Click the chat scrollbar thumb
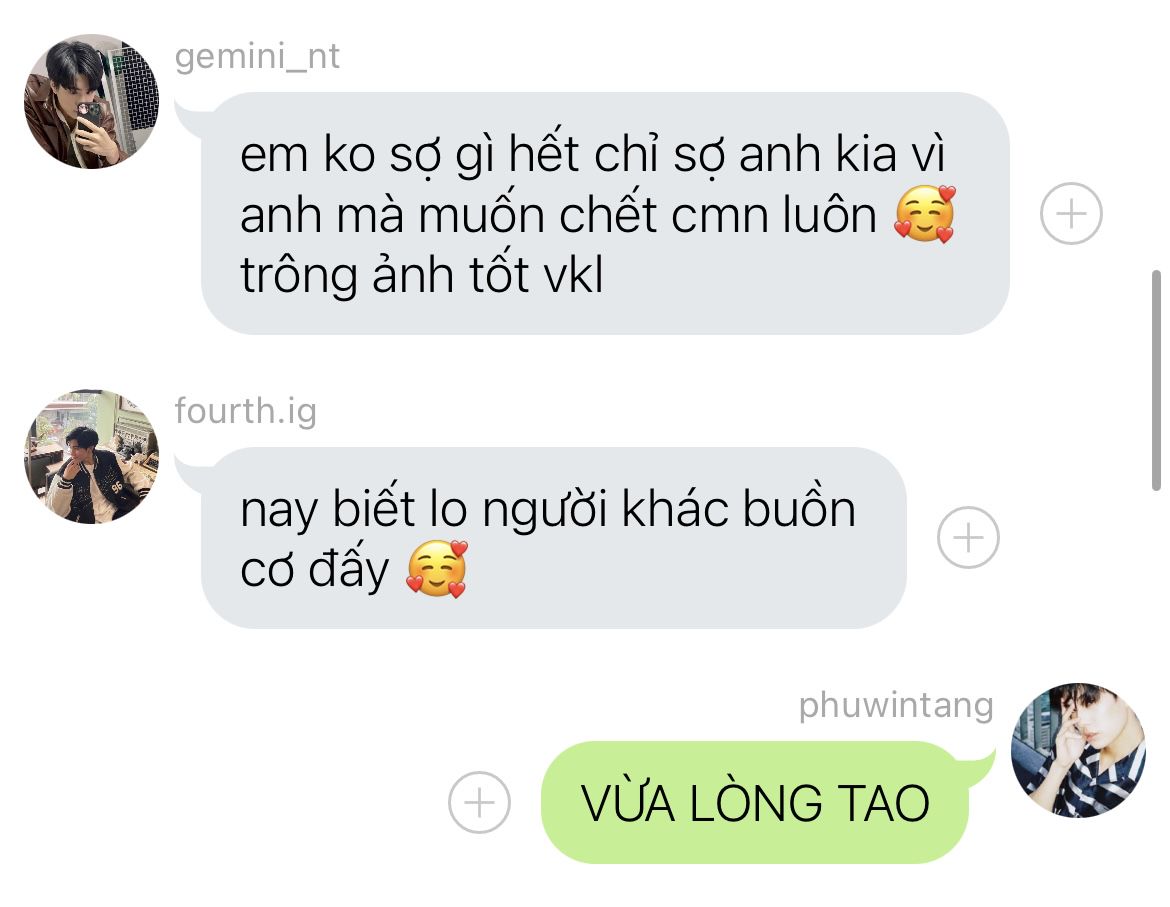Screen dimensions: 1170x907 click(x=1156, y=380)
